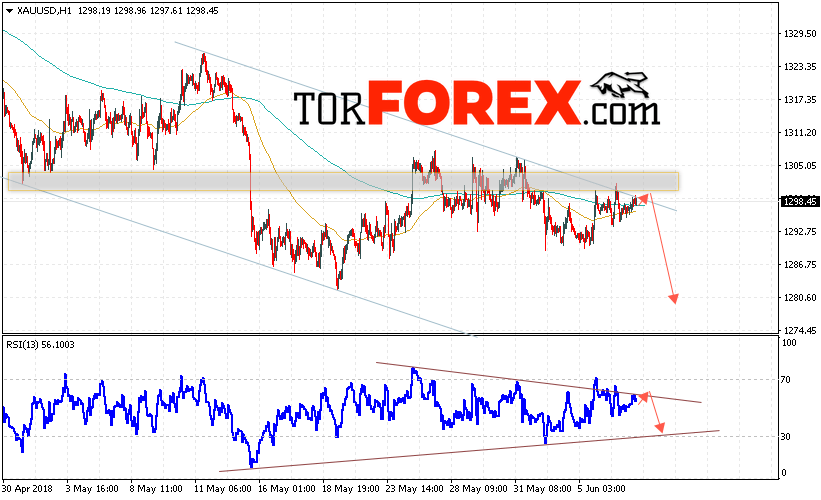This screenshot has width=821, height=500.
Task: Select the 30 Apr 2018 date label
Action: (x=27, y=488)
